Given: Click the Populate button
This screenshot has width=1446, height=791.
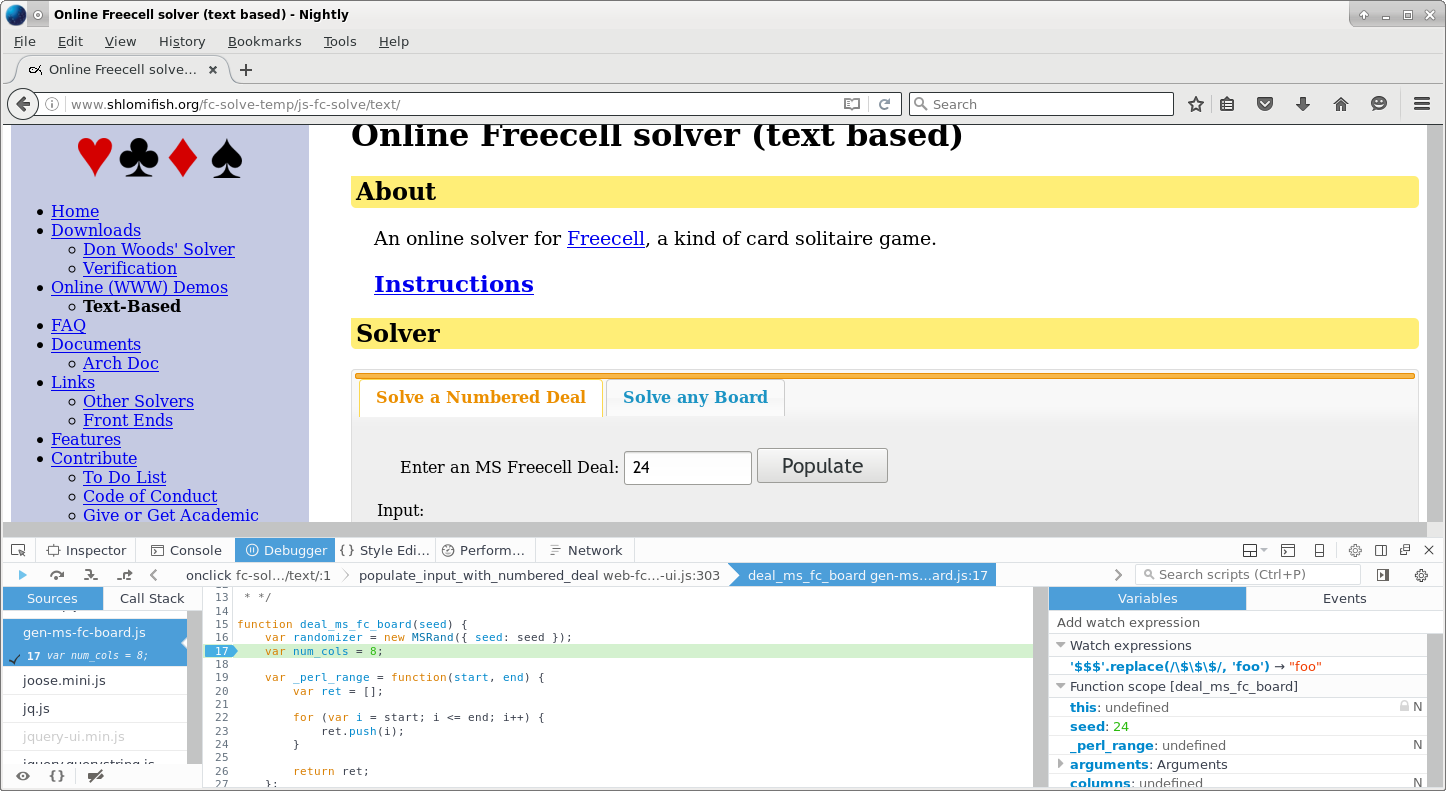Looking at the screenshot, I should (822, 466).
